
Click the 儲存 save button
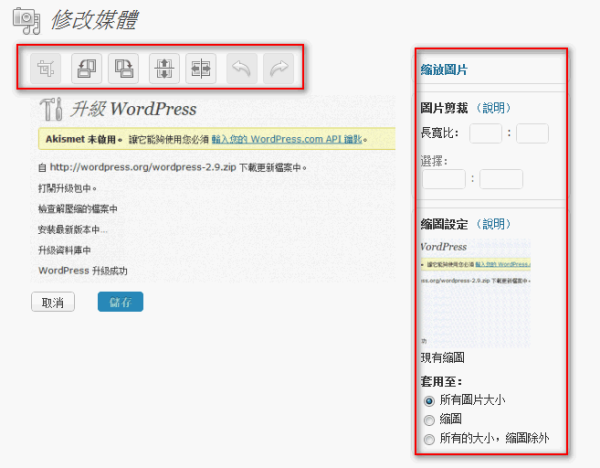tap(121, 302)
